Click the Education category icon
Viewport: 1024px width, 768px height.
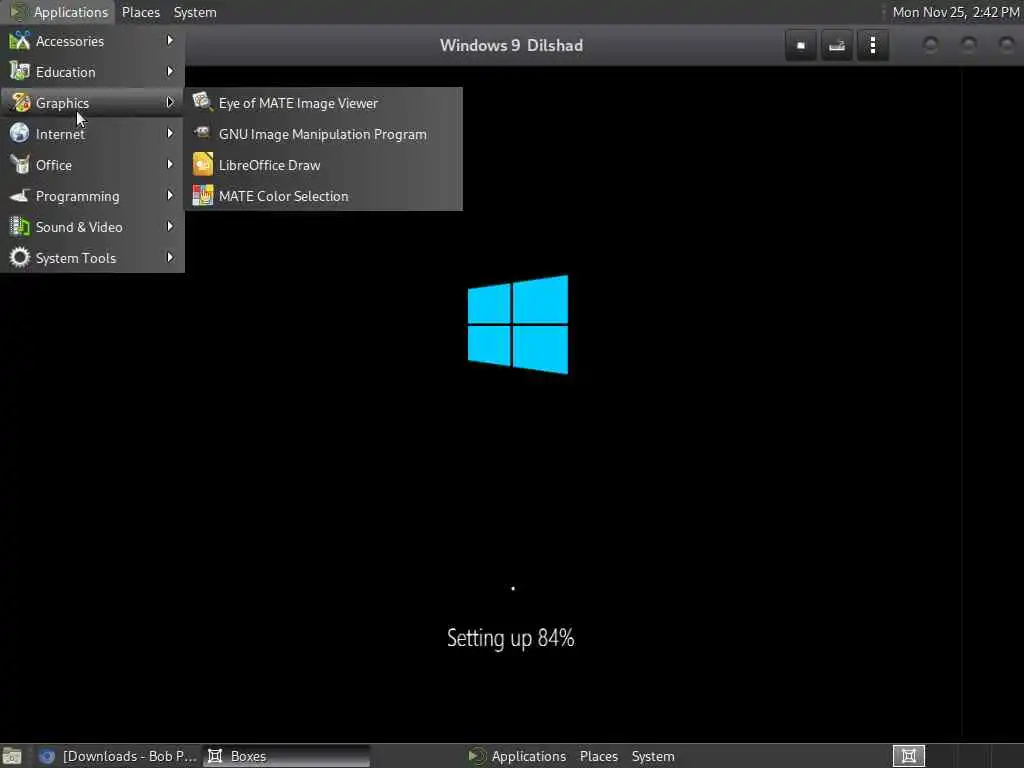(20, 72)
